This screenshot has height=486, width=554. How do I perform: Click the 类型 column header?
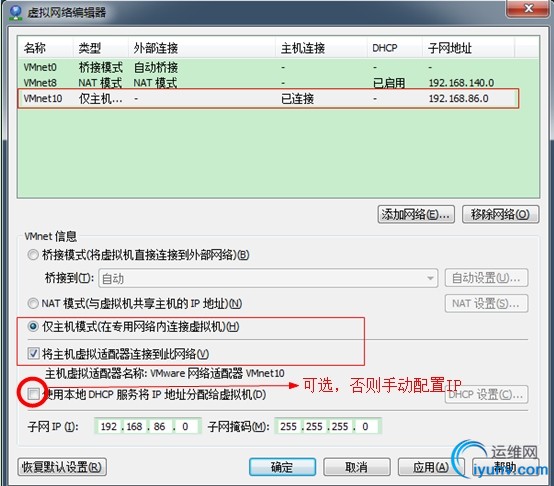pos(101,48)
